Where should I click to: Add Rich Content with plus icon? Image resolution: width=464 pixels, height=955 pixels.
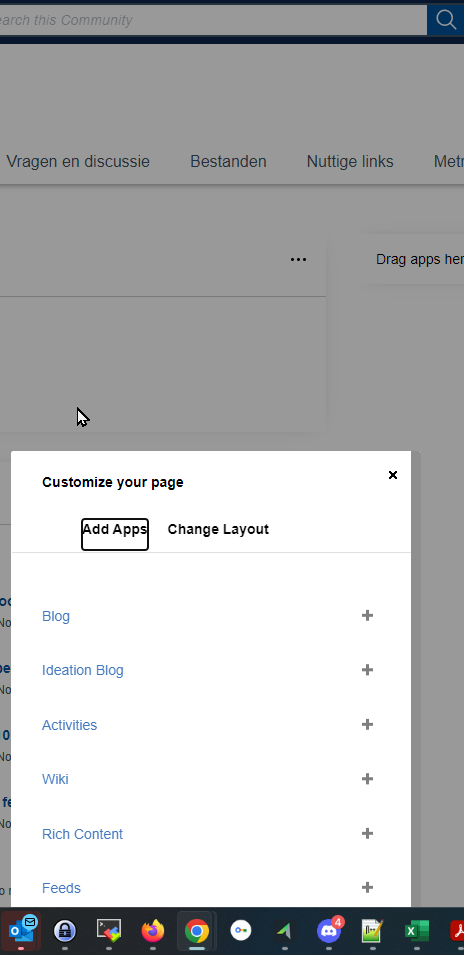click(x=367, y=834)
